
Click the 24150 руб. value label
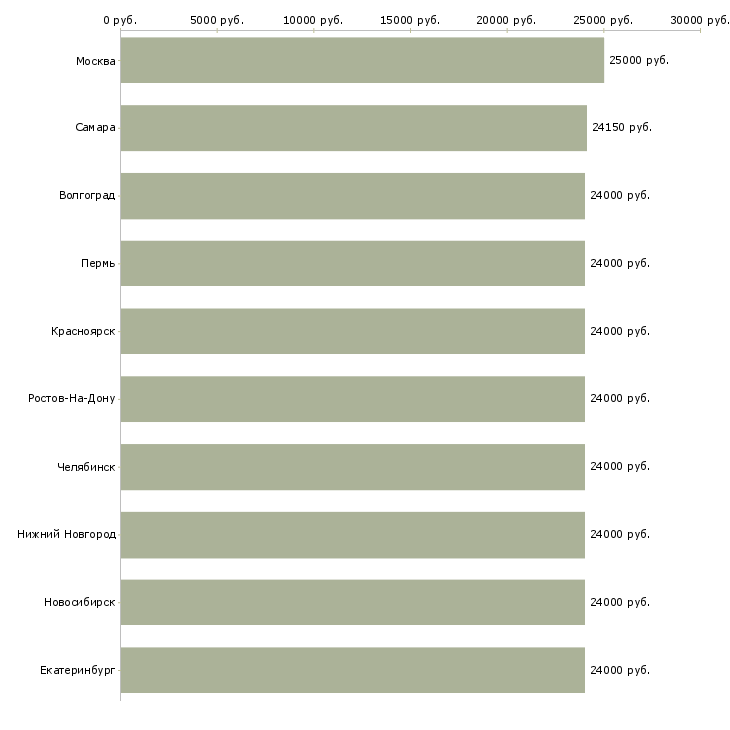[621, 128]
